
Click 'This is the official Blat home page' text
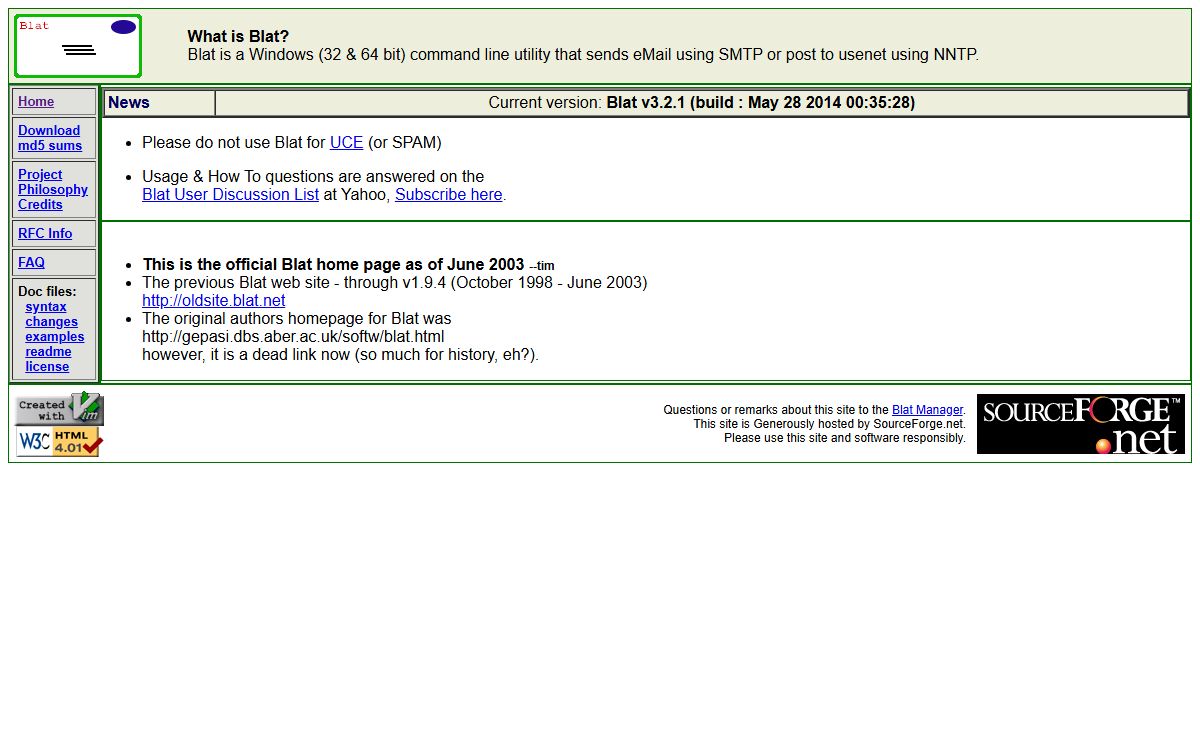point(333,264)
